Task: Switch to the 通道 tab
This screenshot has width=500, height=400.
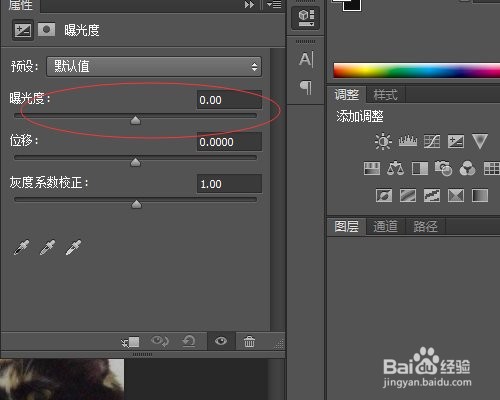Action: (x=386, y=227)
